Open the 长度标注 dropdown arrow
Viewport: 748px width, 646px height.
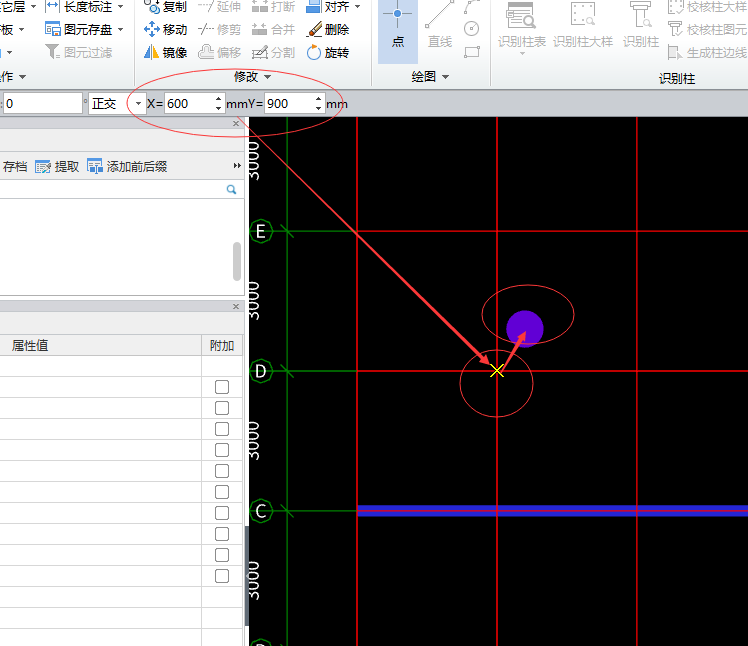click(x=120, y=7)
